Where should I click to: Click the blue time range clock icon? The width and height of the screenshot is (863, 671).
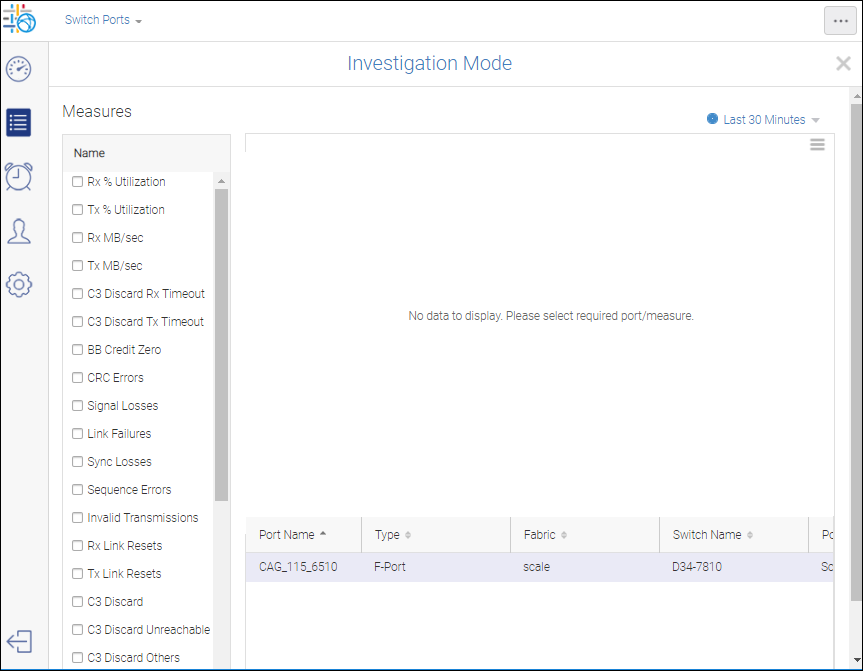point(712,119)
